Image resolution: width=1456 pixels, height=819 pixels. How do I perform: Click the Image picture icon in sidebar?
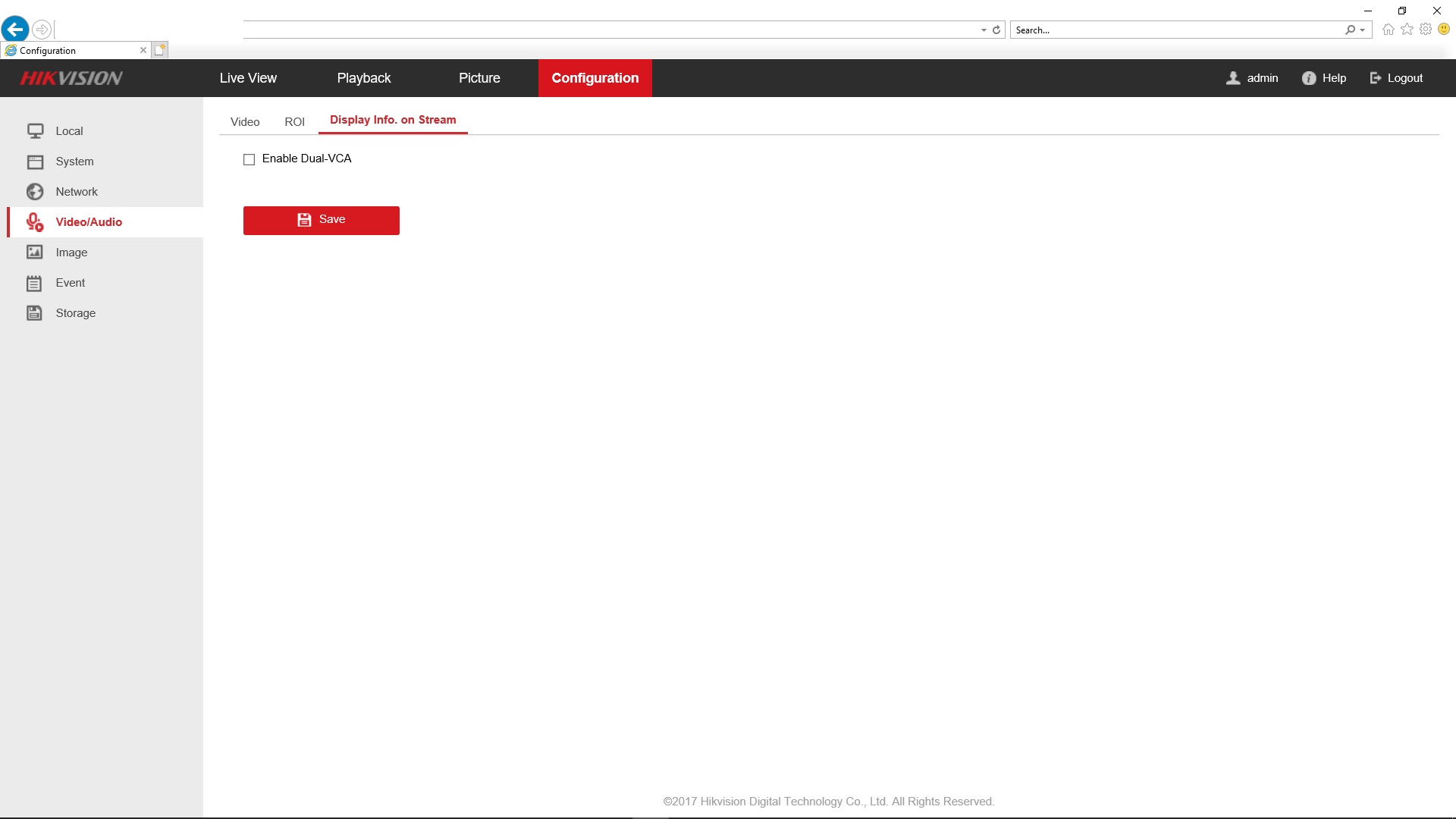(x=35, y=253)
